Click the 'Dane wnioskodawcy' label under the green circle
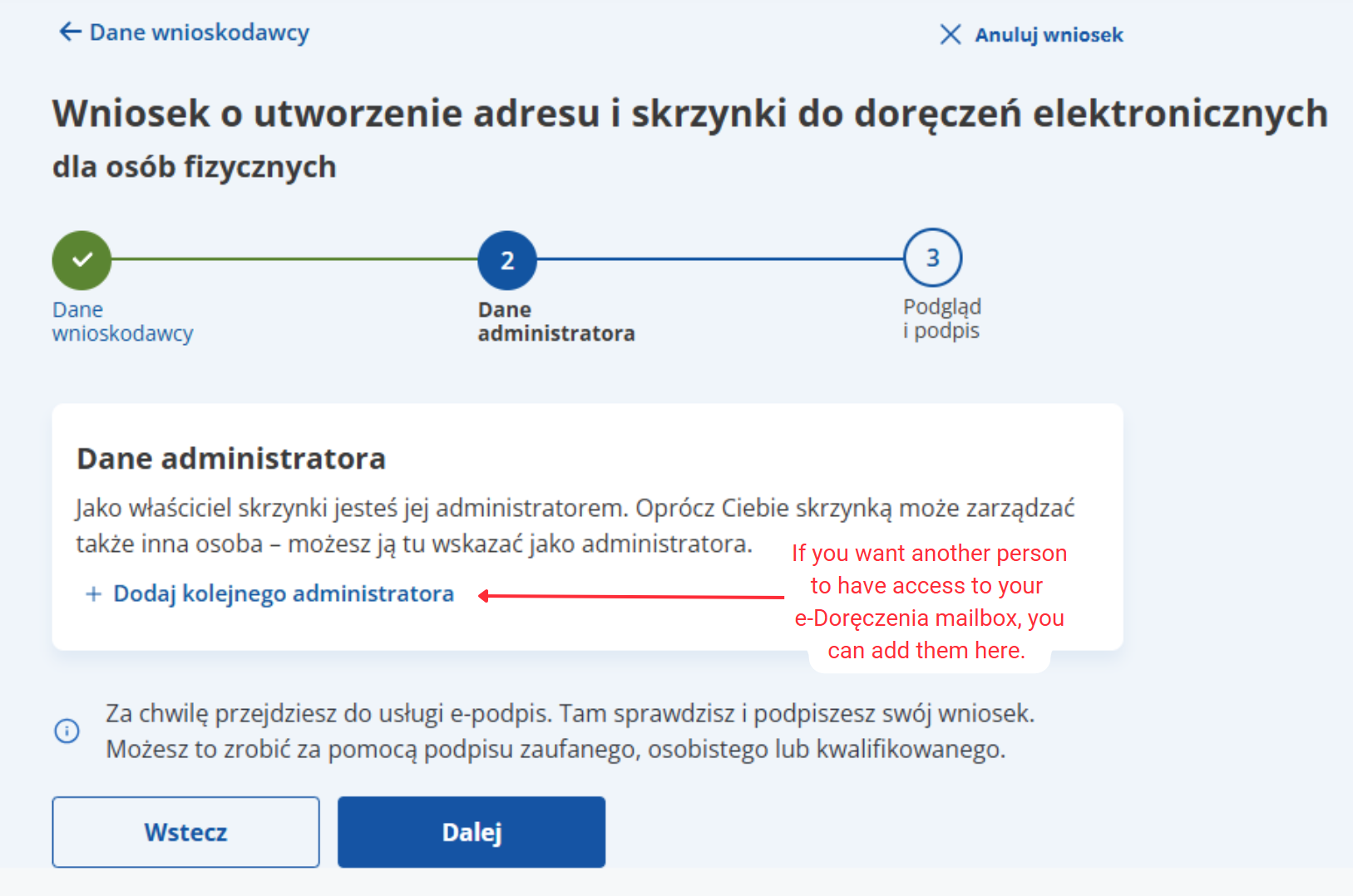 click(122, 322)
